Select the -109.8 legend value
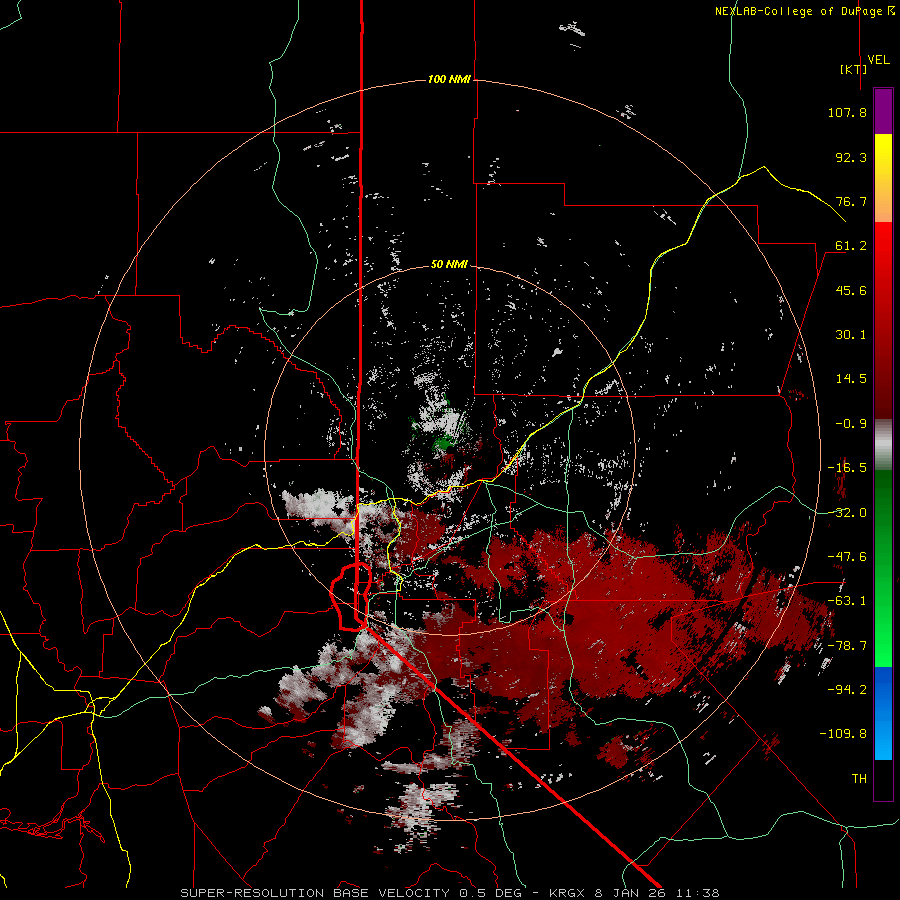900x900 pixels. click(x=843, y=734)
